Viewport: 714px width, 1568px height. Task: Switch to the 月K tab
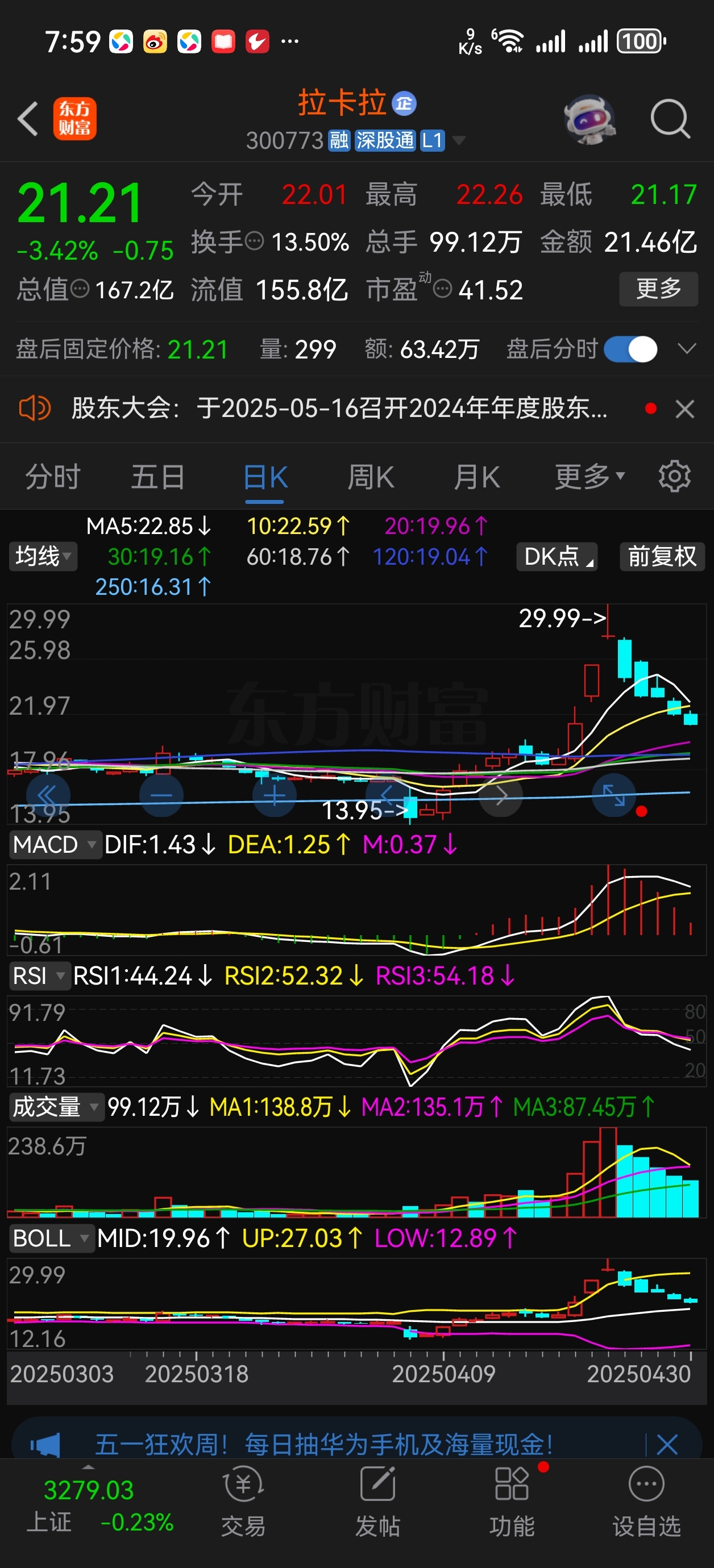476,477
